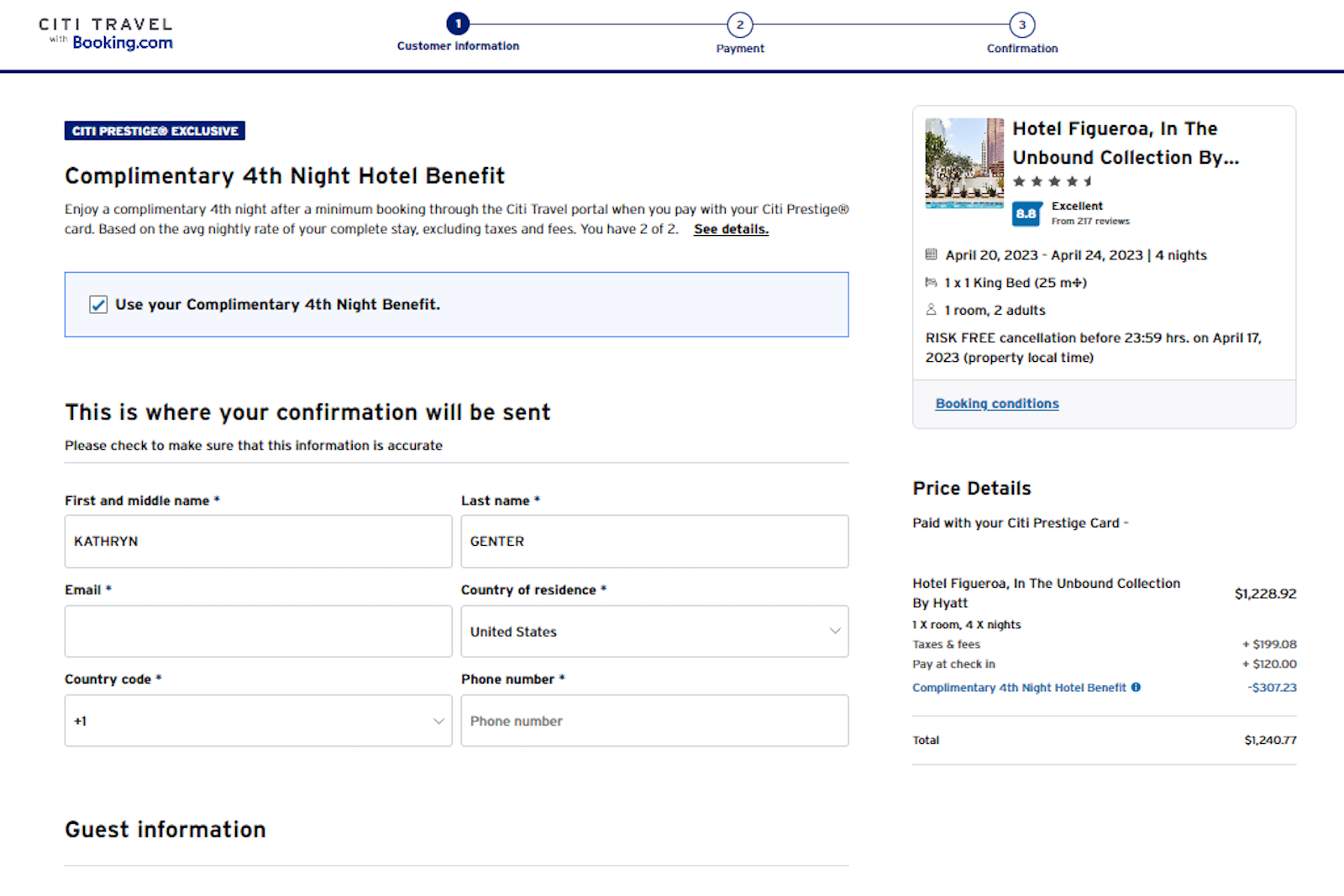1344x896 pixels.
Task: Click the + $199.08 taxes amount
Action: click(1269, 644)
